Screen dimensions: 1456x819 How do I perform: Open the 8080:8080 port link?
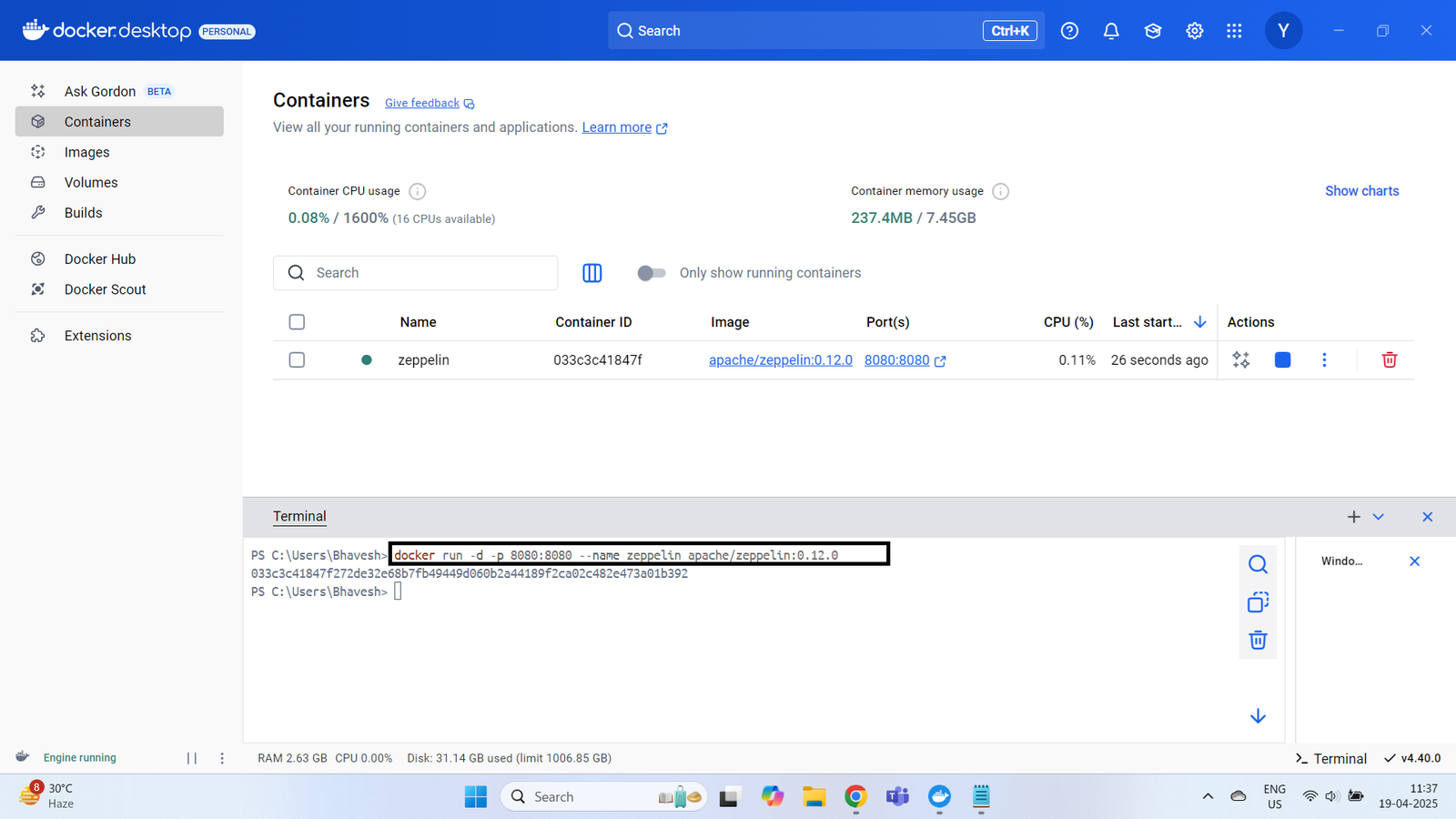[x=905, y=360]
